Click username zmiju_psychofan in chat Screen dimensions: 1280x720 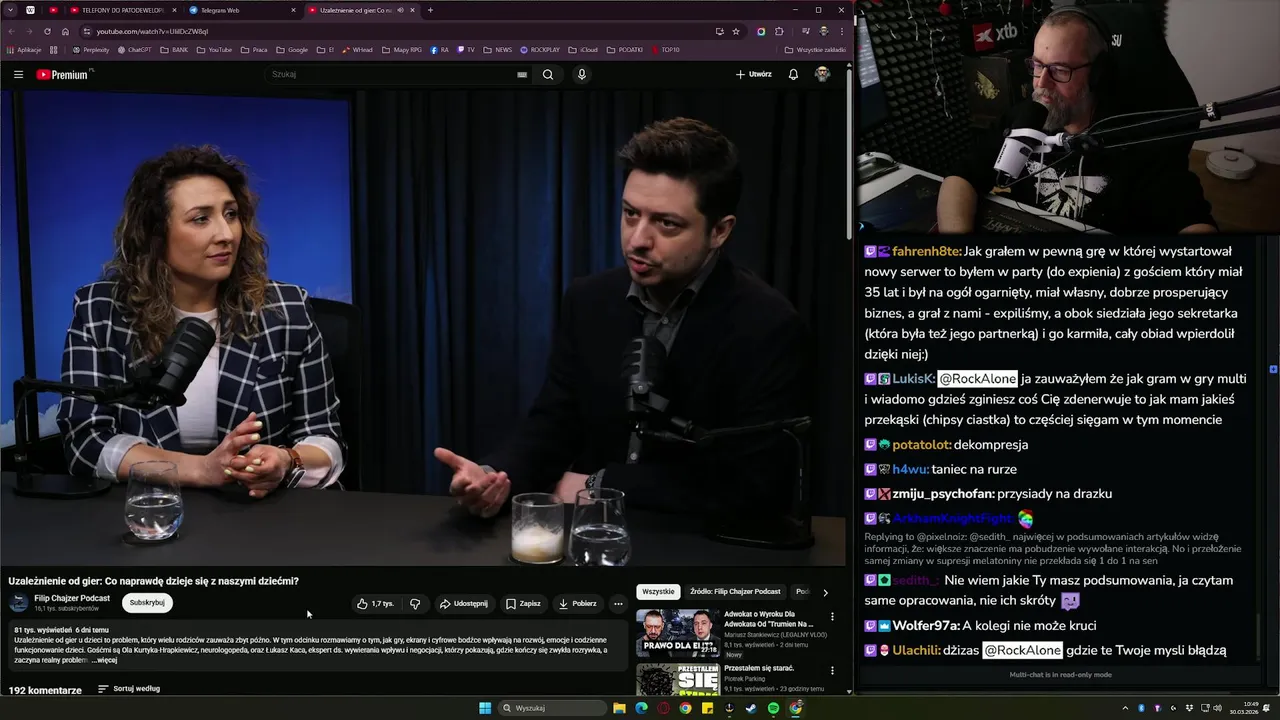tap(943, 494)
